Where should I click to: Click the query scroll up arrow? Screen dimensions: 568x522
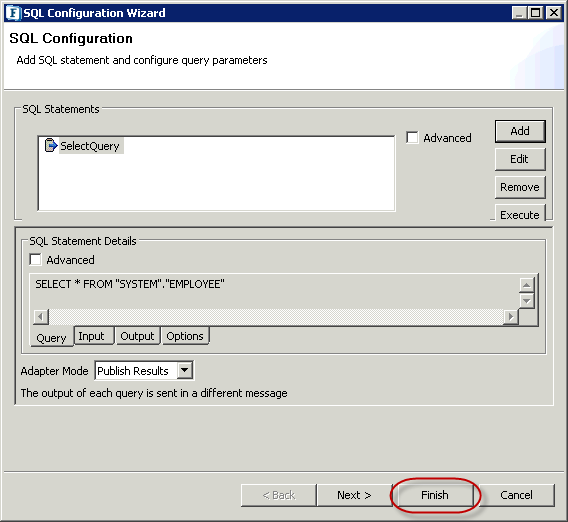tap(526, 285)
